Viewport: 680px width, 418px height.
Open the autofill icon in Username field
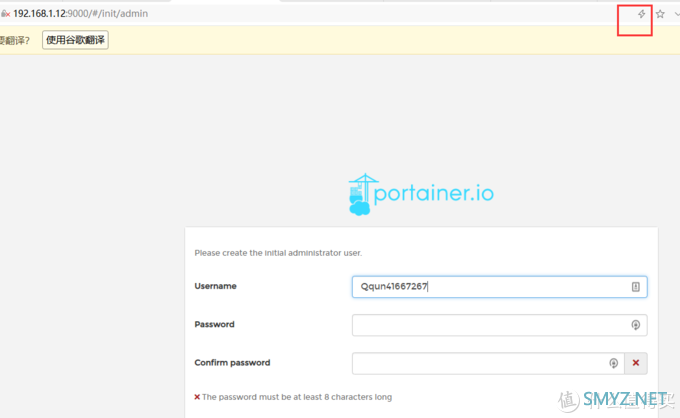[x=635, y=287]
